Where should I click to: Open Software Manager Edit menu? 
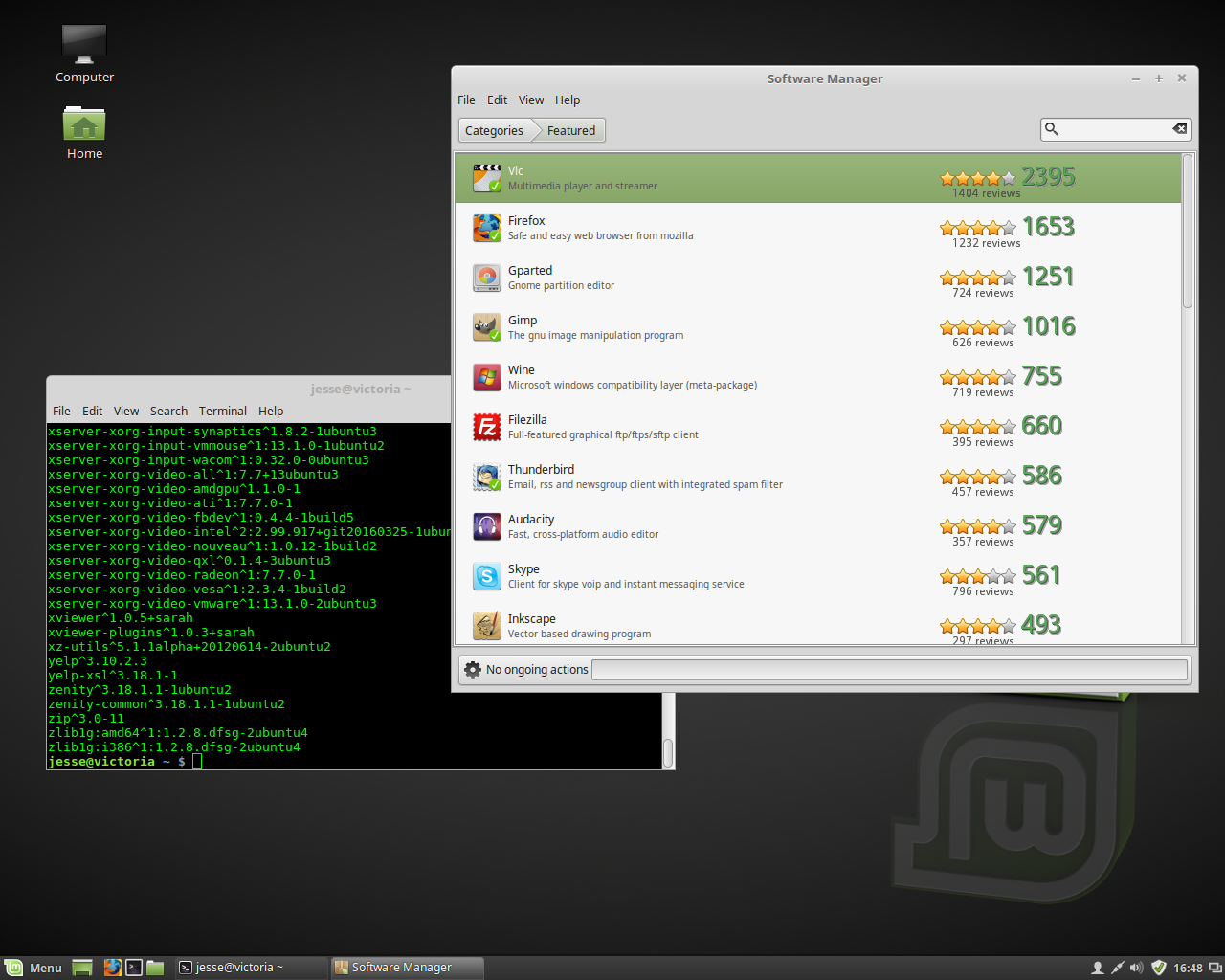click(497, 100)
